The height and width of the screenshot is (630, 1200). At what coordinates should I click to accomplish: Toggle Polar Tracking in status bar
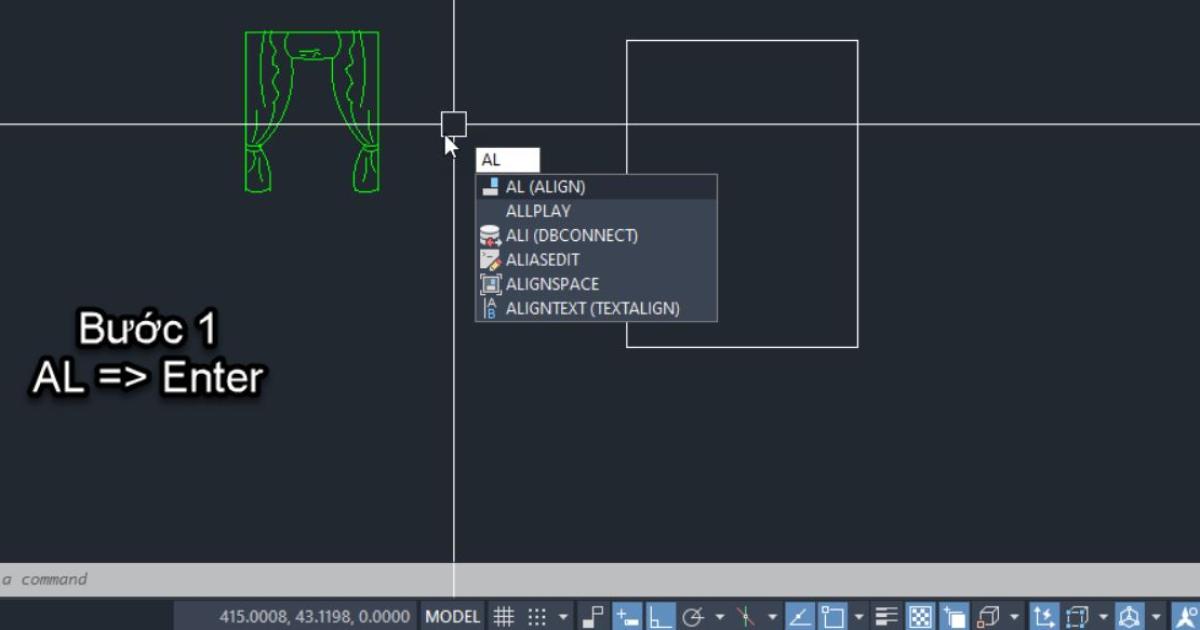(690, 616)
